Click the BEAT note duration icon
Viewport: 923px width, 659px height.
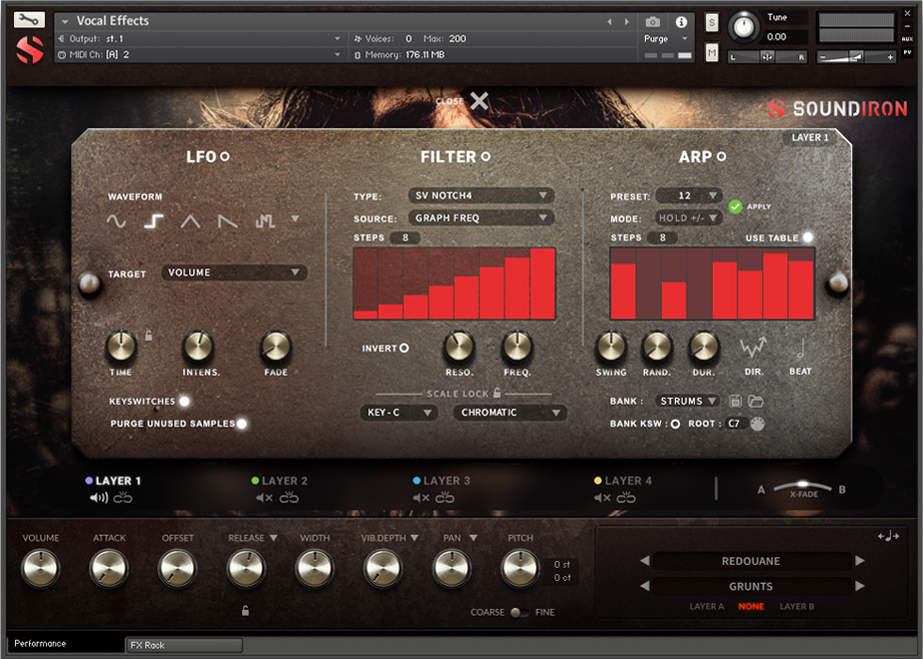coord(800,350)
